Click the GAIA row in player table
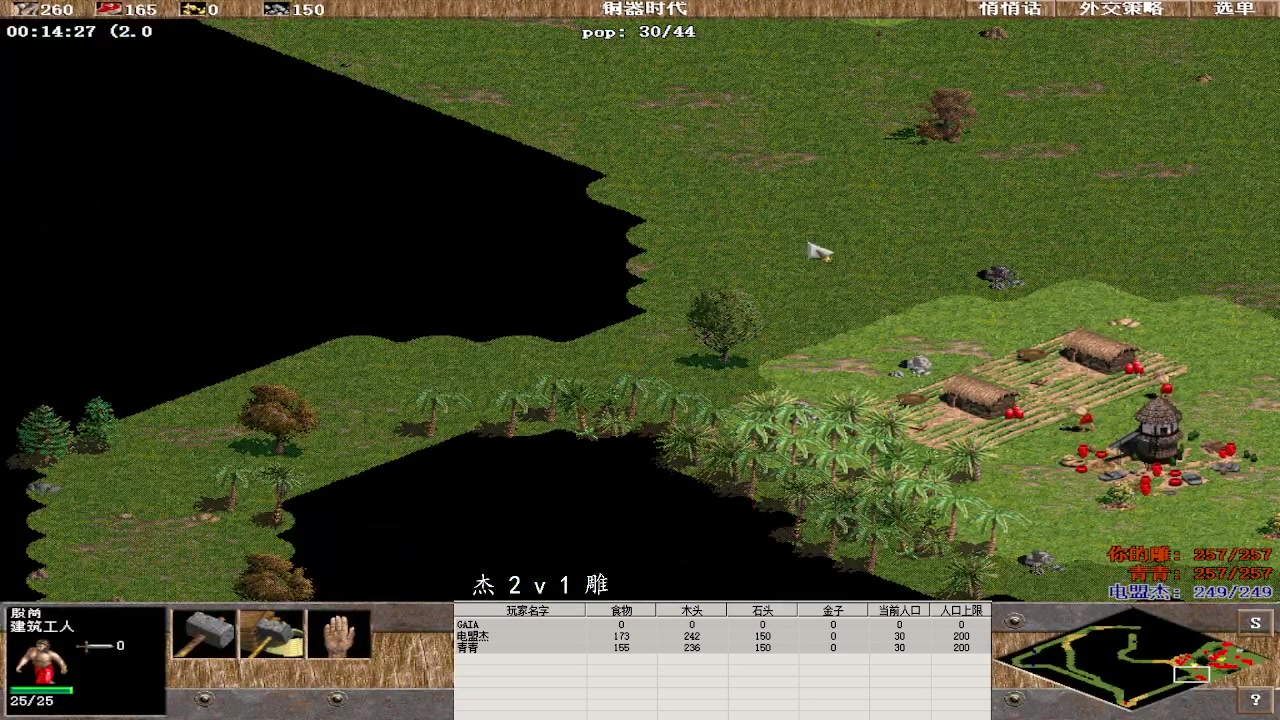The width and height of the screenshot is (1280, 720). pyautogui.click(x=722, y=625)
